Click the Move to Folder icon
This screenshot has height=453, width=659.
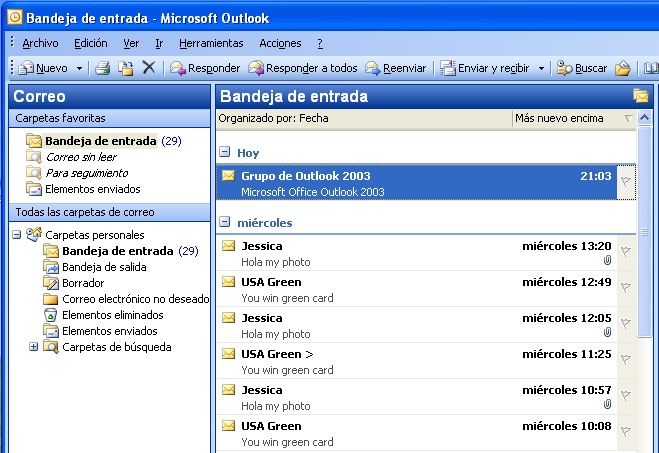point(126,68)
